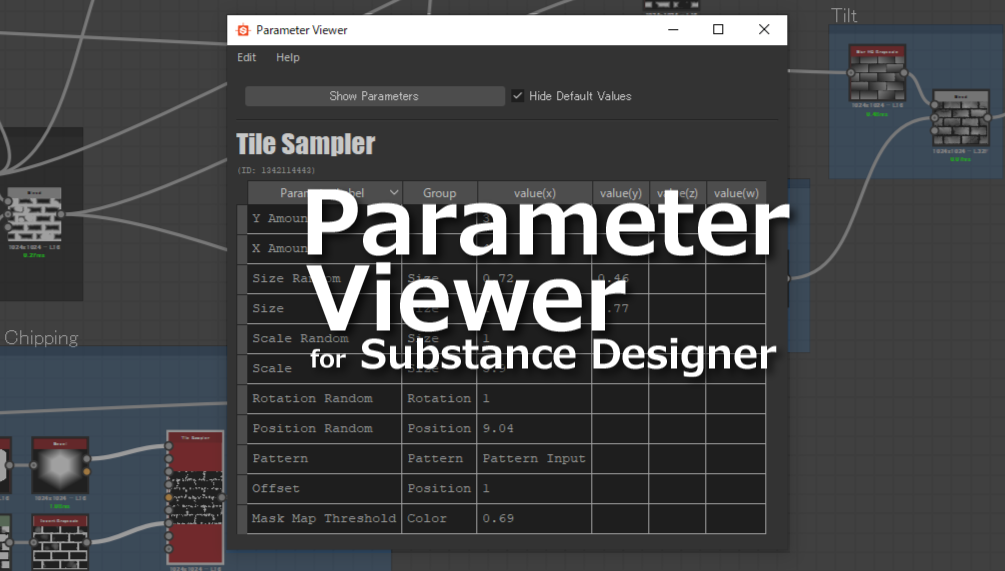Select the value(w) column header
Screen dimensions: 1005x571
736,192
